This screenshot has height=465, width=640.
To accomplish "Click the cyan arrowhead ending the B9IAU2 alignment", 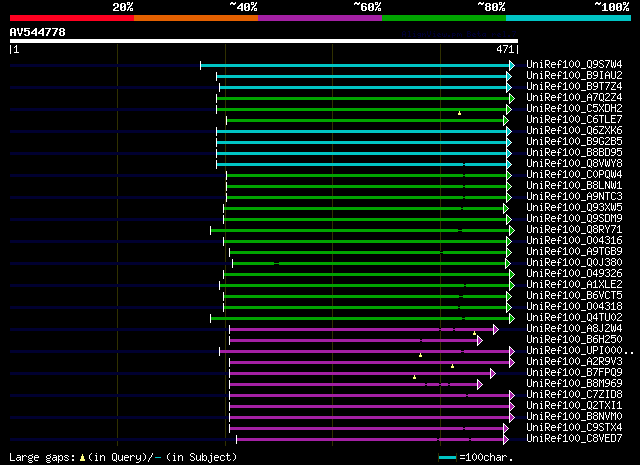I will (509, 76).
